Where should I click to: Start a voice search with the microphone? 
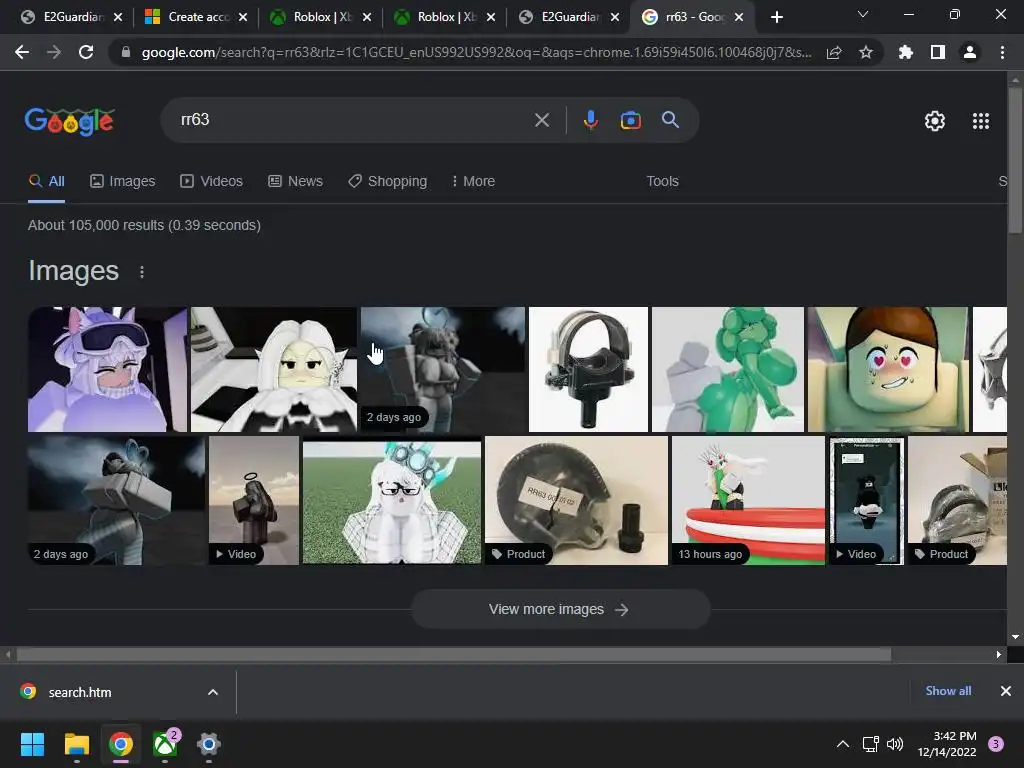[590, 120]
